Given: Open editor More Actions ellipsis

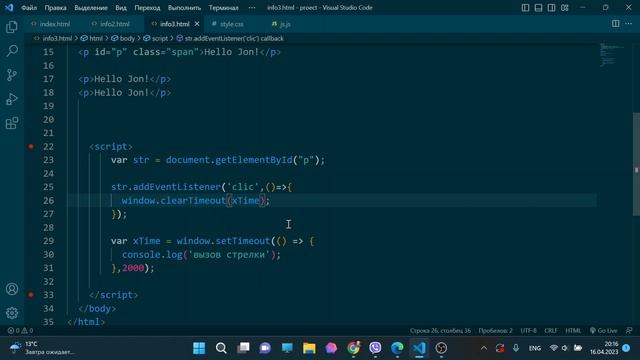Looking at the screenshot, I should click(629, 24).
